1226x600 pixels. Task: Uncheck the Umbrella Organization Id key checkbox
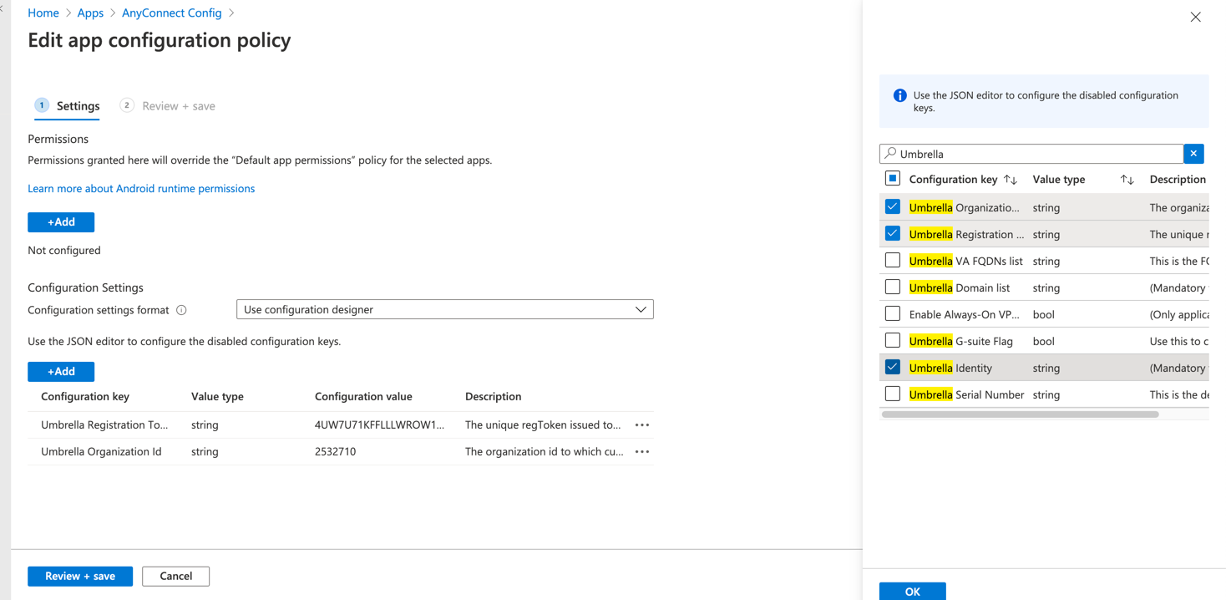point(892,207)
